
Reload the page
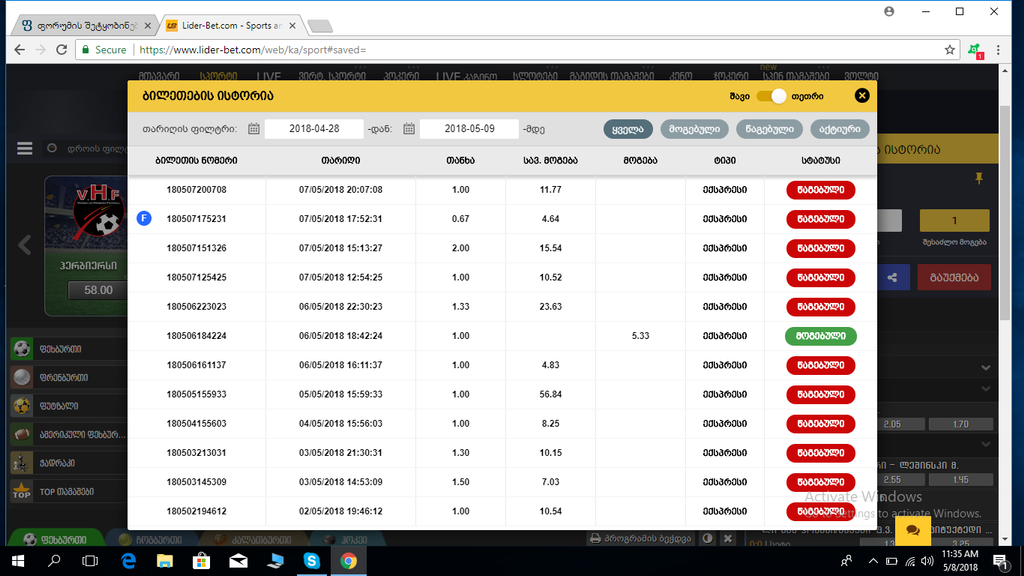coord(61,50)
